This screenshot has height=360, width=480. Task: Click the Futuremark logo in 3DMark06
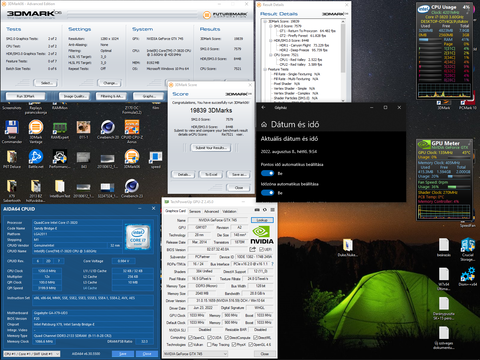coord(225,15)
